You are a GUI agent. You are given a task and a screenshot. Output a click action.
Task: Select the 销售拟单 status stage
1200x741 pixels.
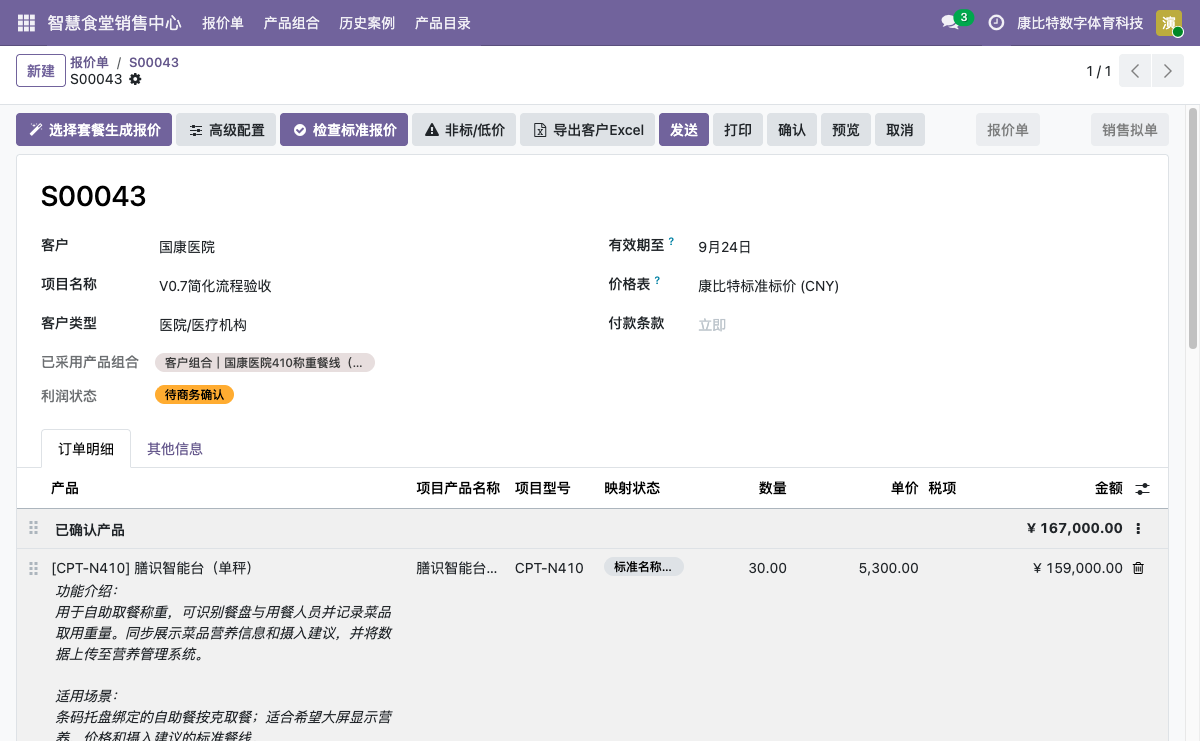tap(1130, 130)
